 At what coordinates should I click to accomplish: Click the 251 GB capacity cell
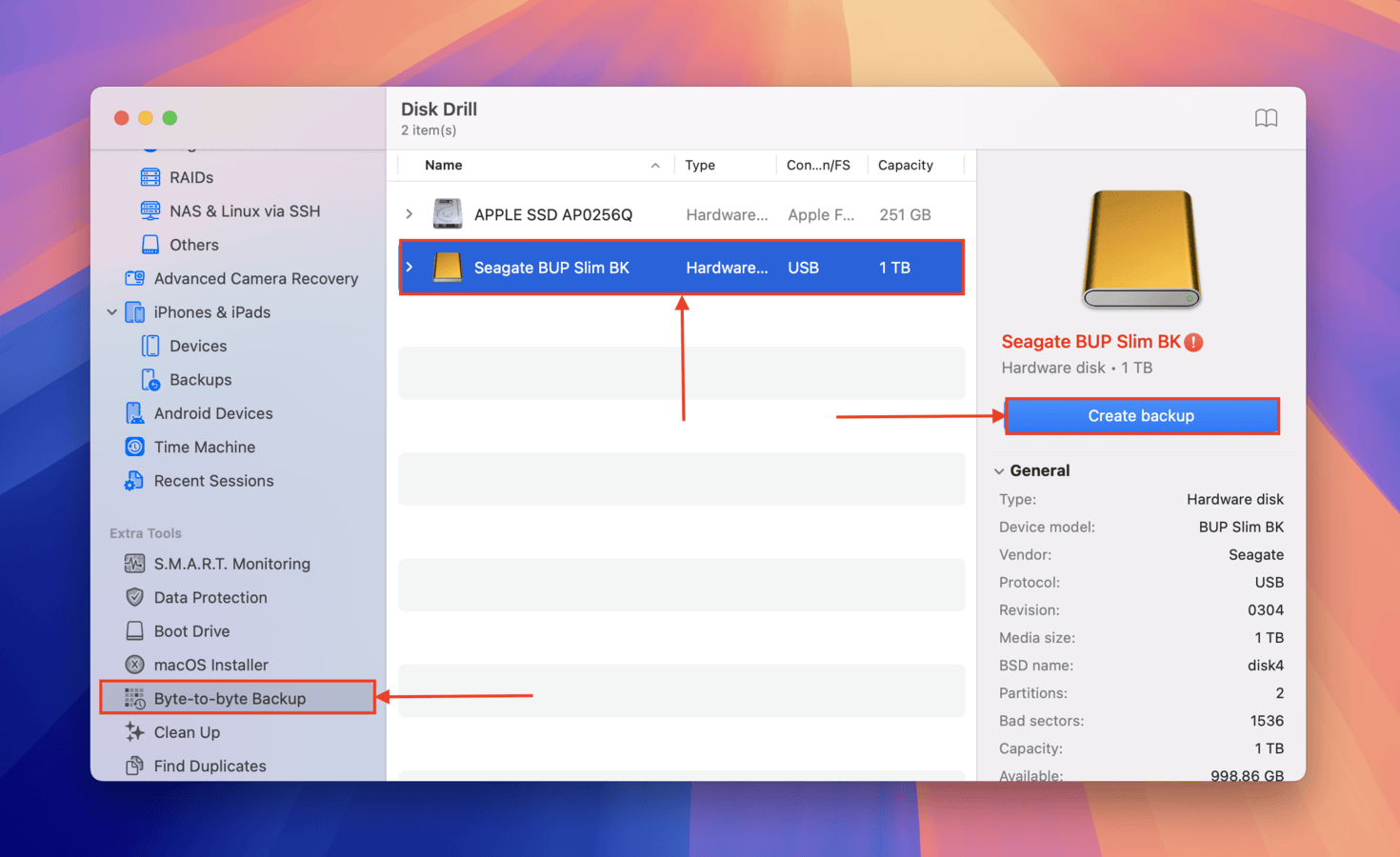coord(905,214)
